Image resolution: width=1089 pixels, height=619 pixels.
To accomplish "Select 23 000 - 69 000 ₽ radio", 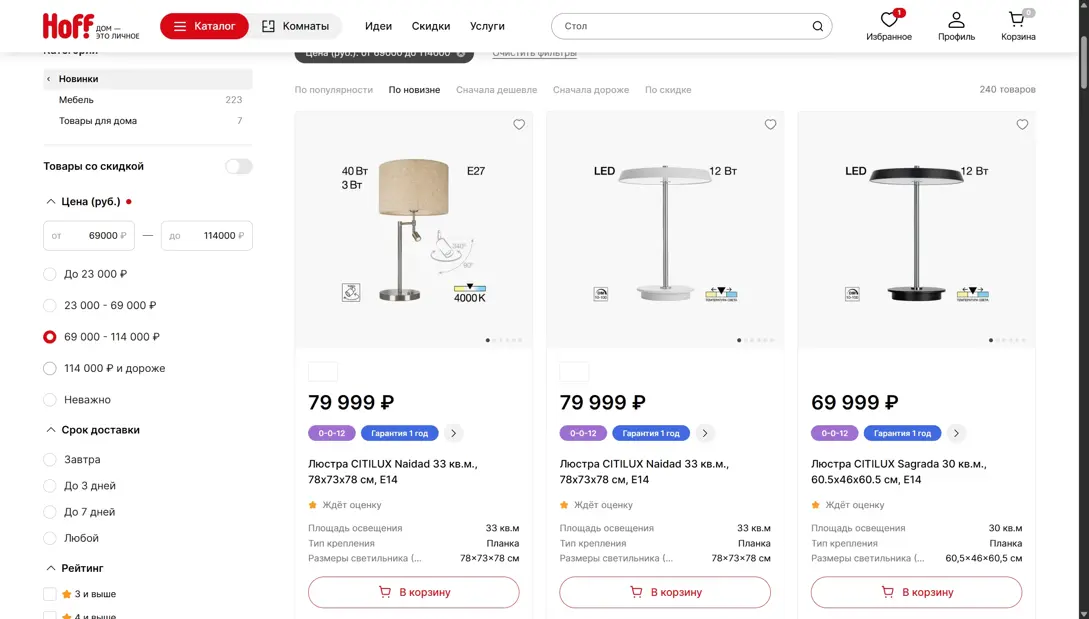I will tap(50, 305).
